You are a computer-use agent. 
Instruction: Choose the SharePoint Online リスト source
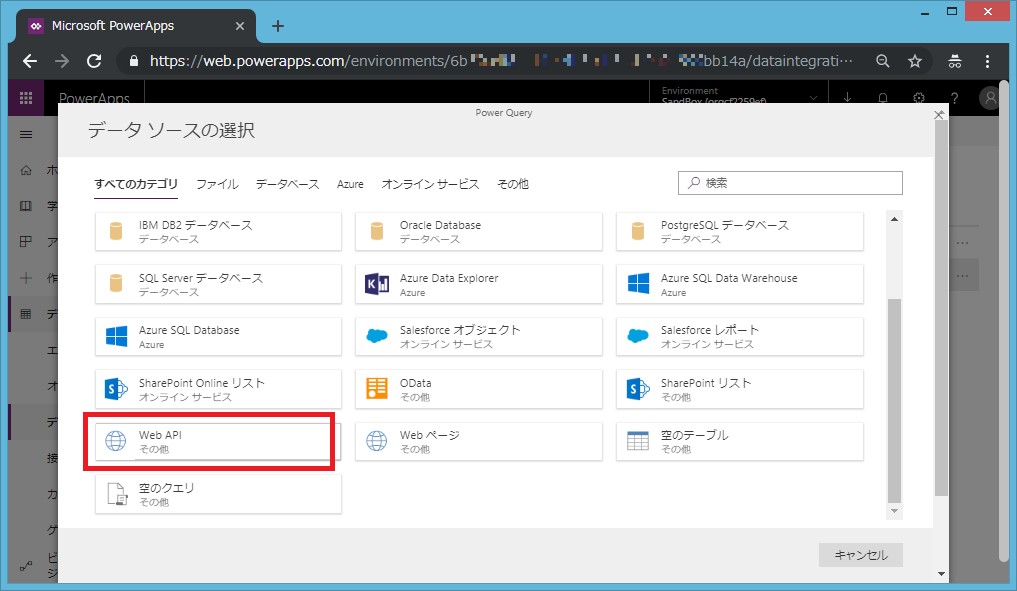coord(218,389)
